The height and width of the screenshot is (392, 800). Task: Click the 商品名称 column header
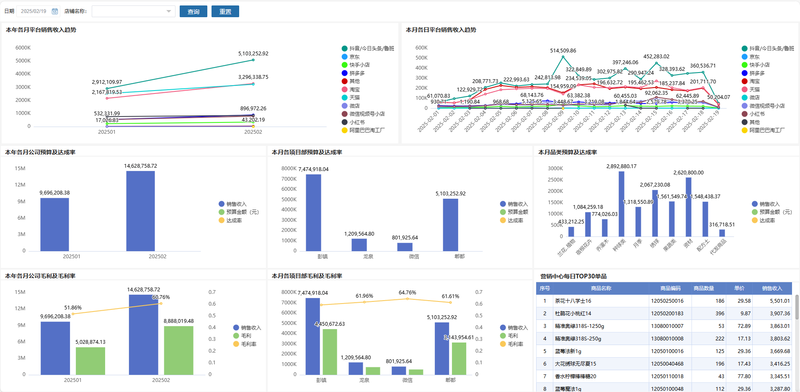pyautogui.click(x=600, y=288)
